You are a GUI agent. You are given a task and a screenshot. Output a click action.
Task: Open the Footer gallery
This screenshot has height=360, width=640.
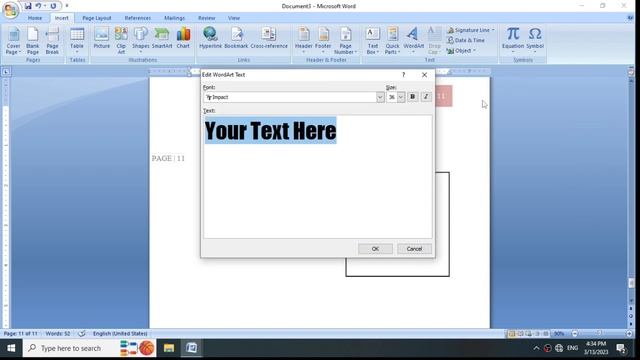(x=323, y=41)
